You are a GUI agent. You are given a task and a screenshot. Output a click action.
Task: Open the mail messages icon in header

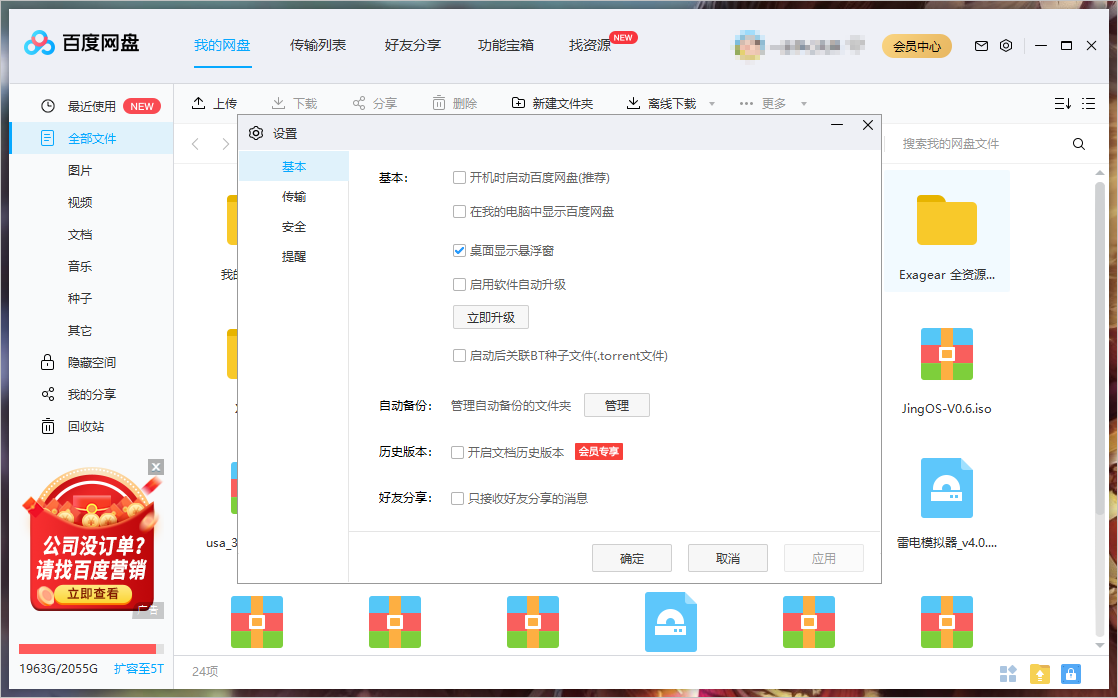tap(981, 46)
